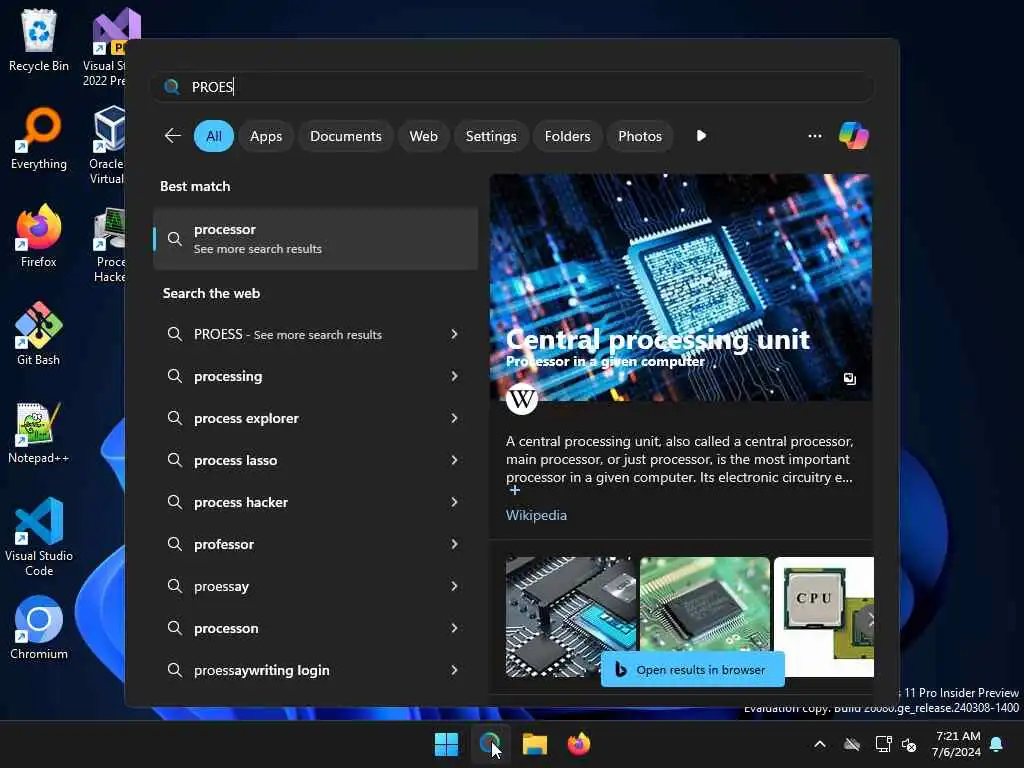The width and height of the screenshot is (1024, 768).
Task: Select the 'process lasso' suggestion text
Action: tap(236, 460)
